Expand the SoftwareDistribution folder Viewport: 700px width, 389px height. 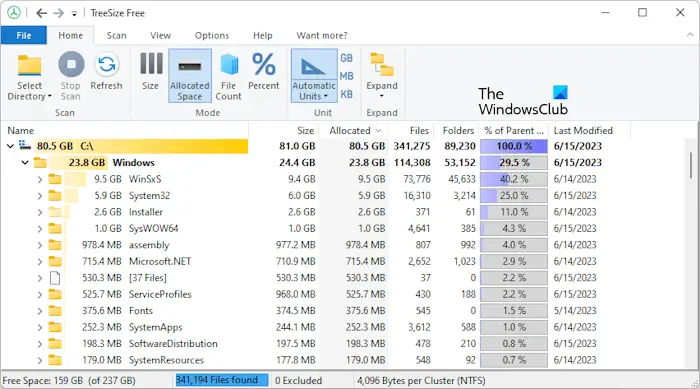coord(40,344)
